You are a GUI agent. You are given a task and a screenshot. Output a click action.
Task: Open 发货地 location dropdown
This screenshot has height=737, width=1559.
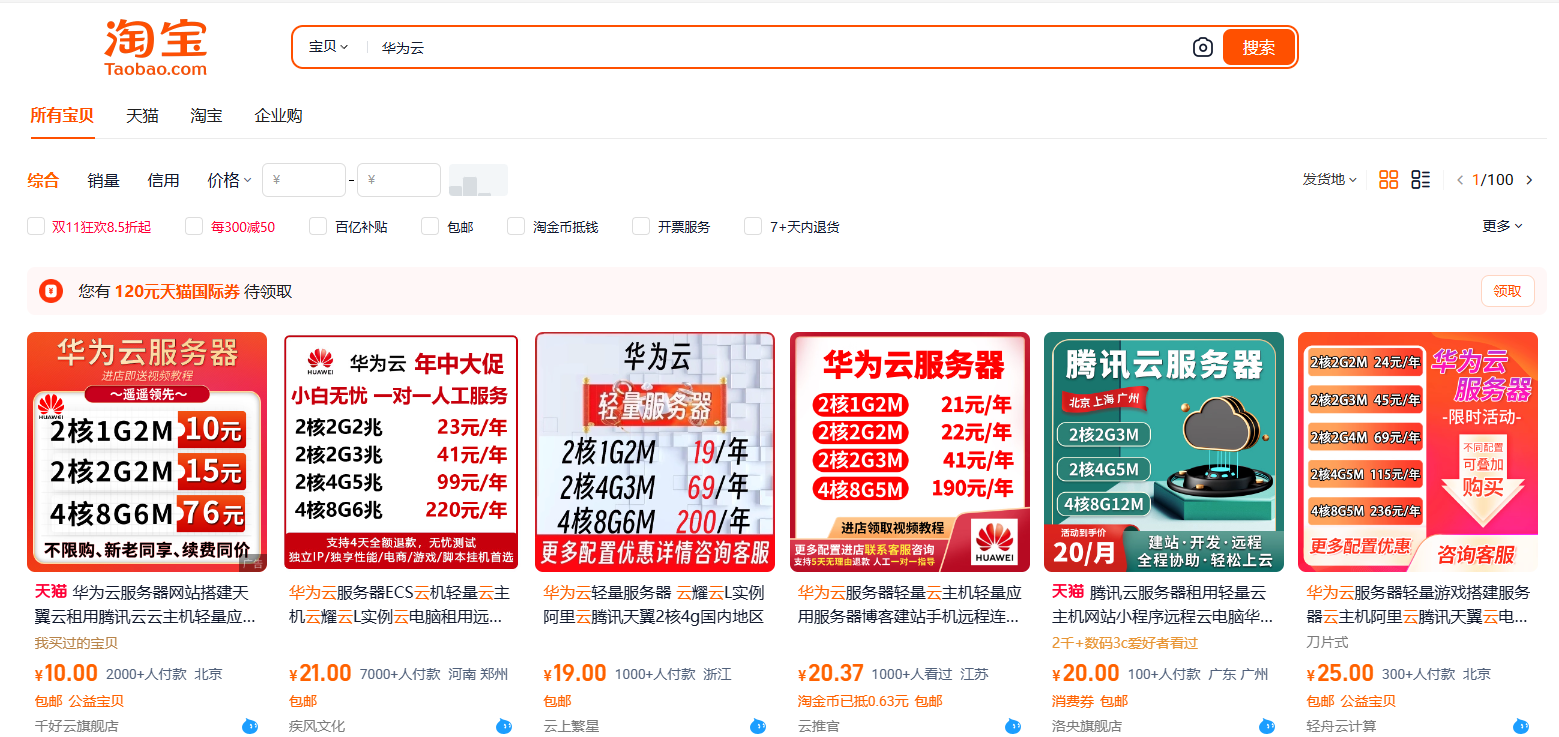[x=1329, y=180]
